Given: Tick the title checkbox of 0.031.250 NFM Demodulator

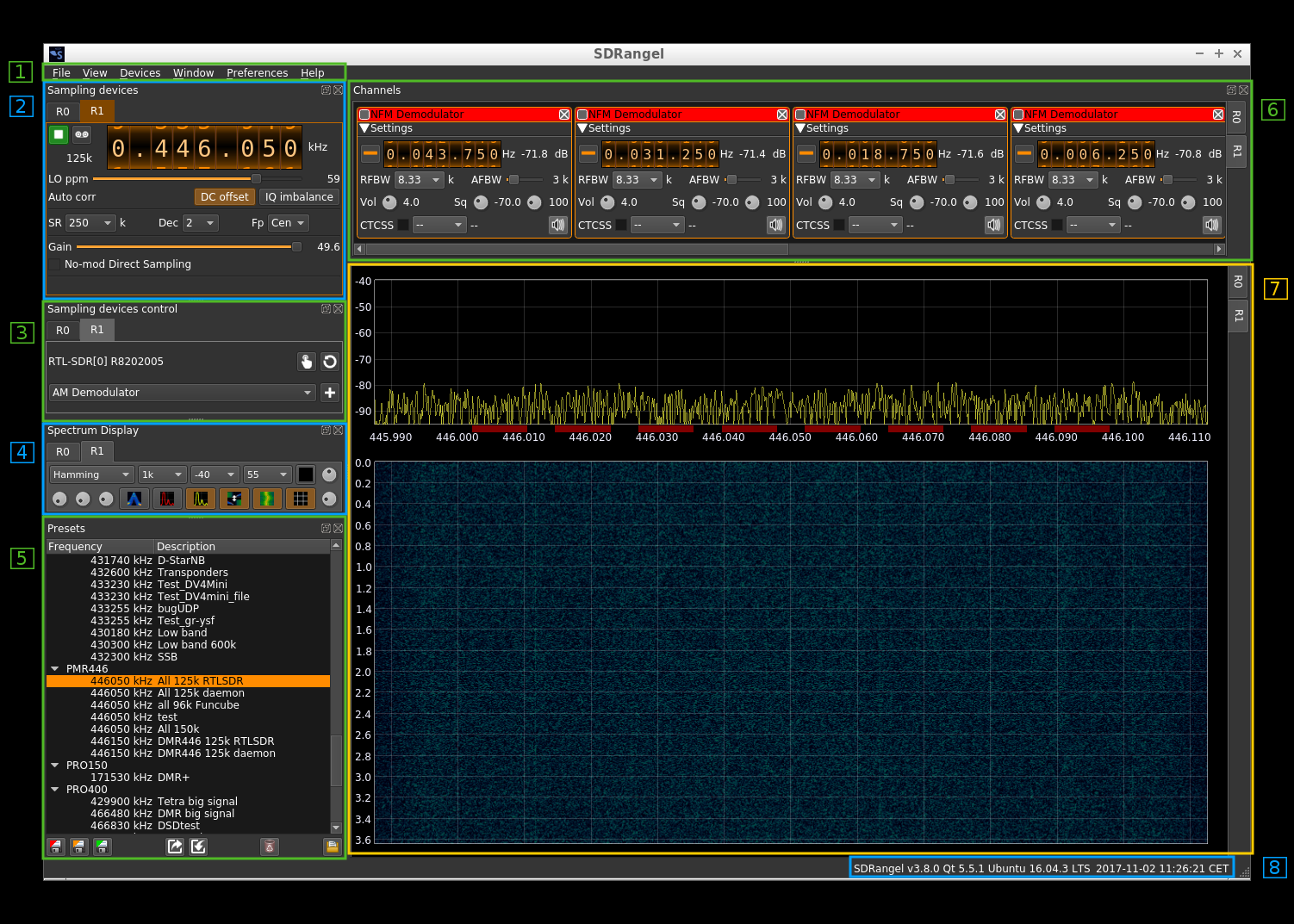Looking at the screenshot, I should click(582, 115).
